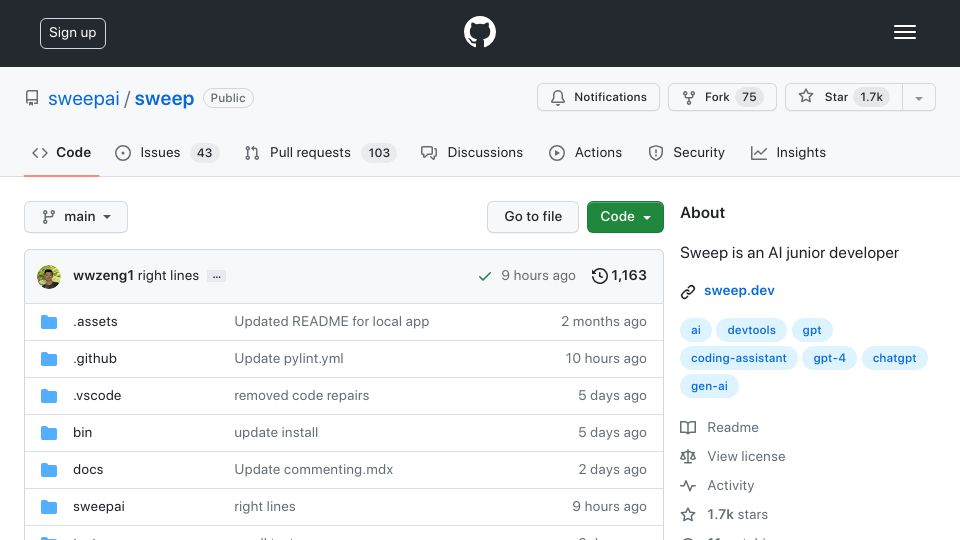Image resolution: width=960 pixels, height=540 pixels.
Task: Open the Issues tab
Action: [x=167, y=152]
